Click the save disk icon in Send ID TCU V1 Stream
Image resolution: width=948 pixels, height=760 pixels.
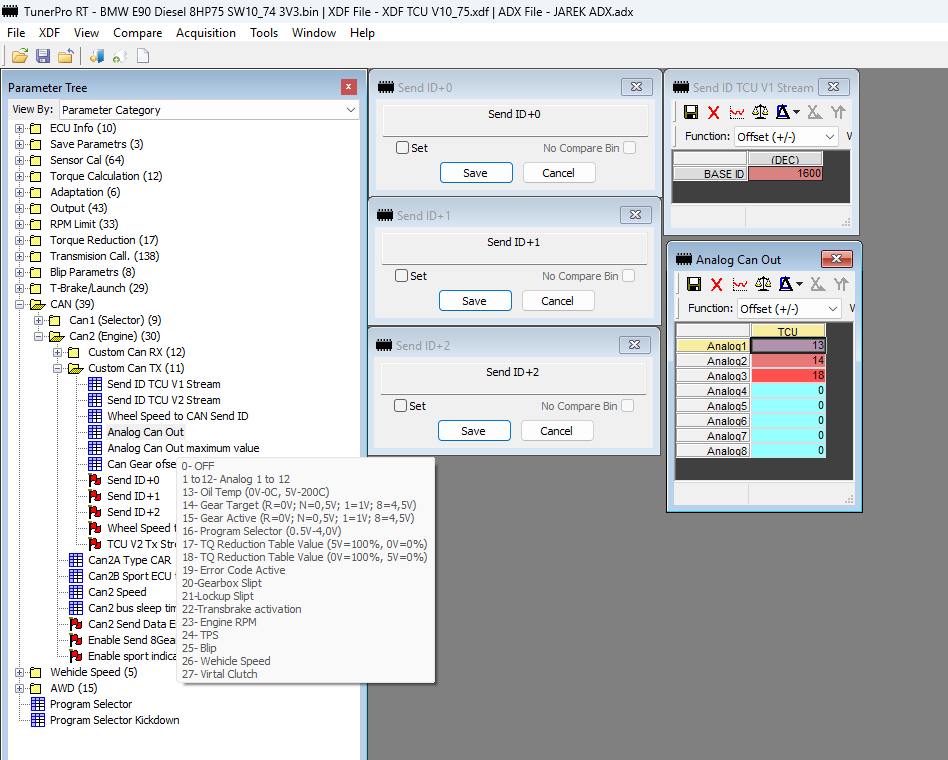(690, 112)
